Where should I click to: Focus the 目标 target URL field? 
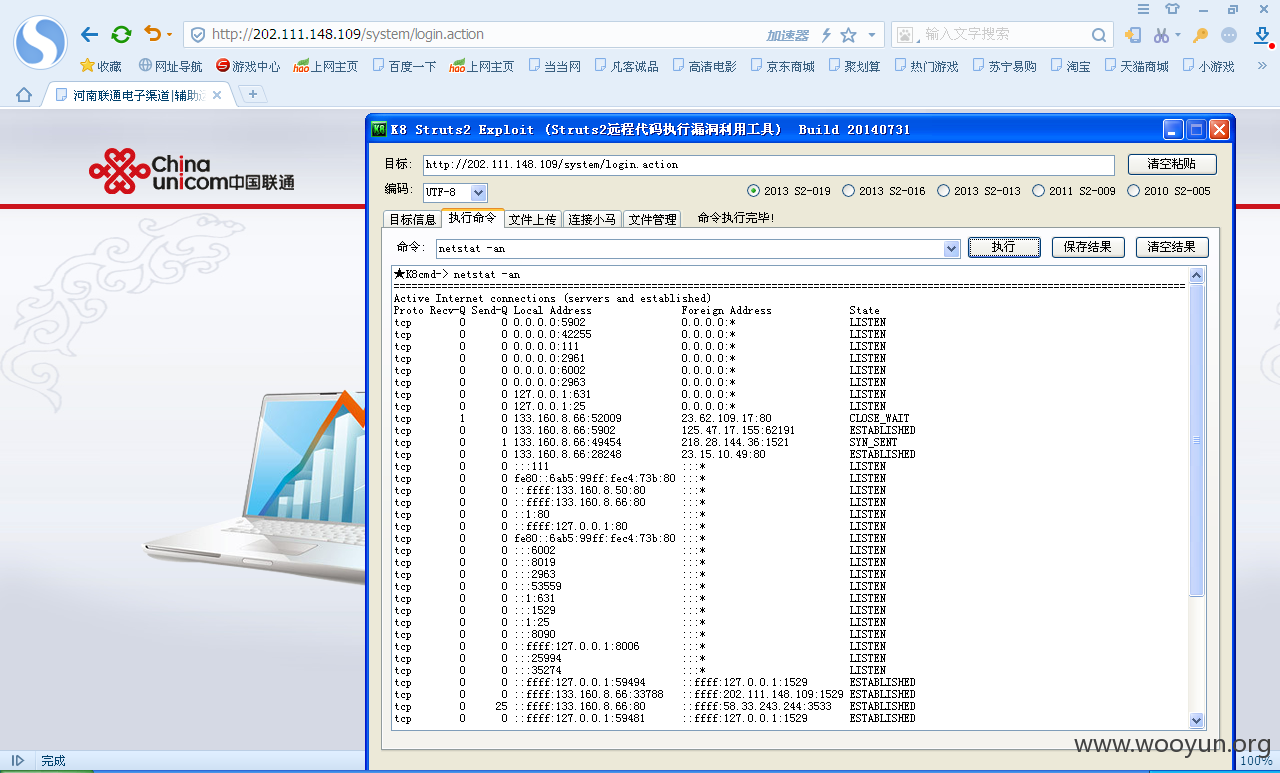(x=767, y=165)
